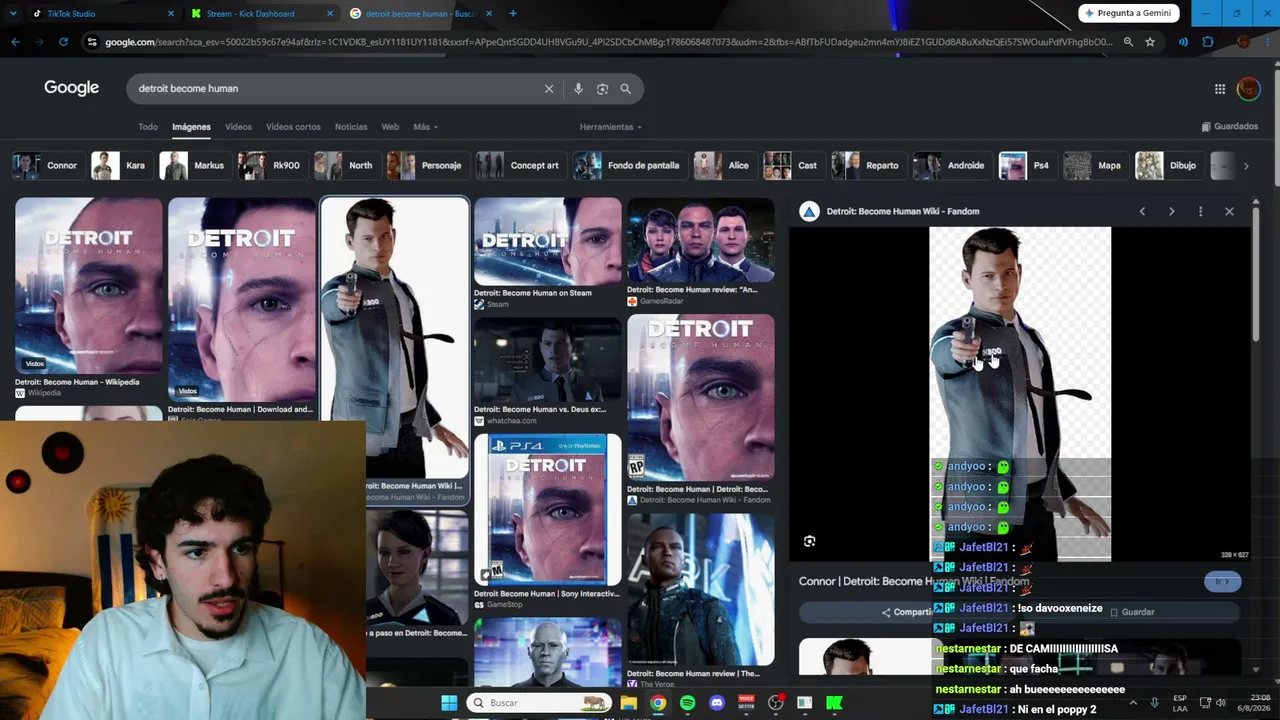The height and width of the screenshot is (720, 1280).
Task: Open a new browser tab
Action: tap(513, 13)
